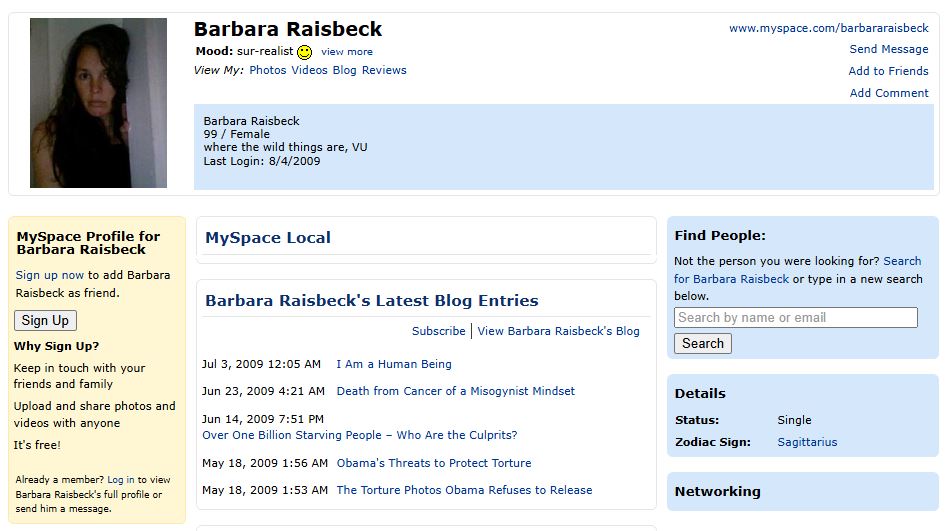This screenshot has height=531, width=949.
Task: Click Send Message
Action: point(888,49)
